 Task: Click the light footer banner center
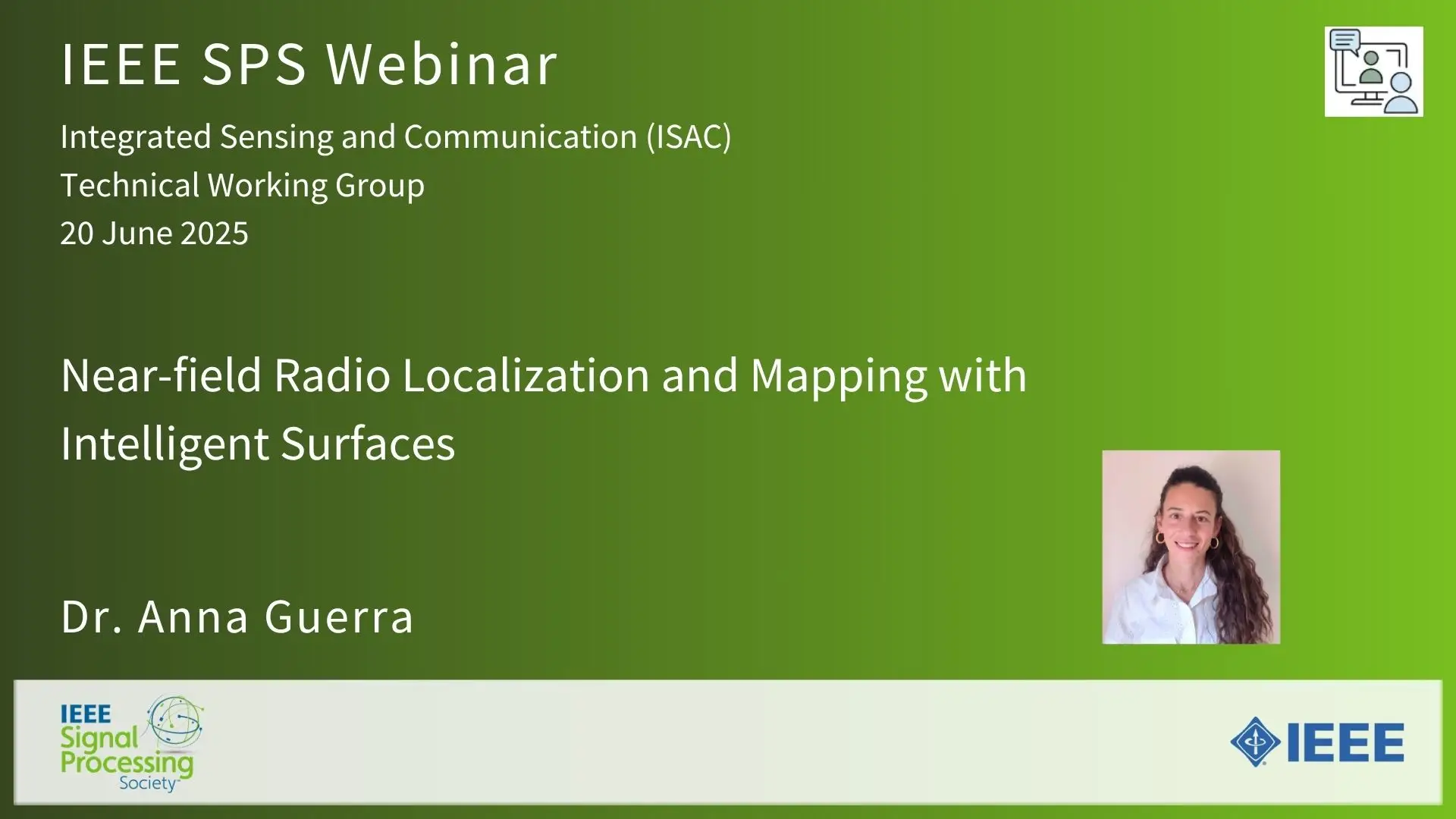[726, 742]
